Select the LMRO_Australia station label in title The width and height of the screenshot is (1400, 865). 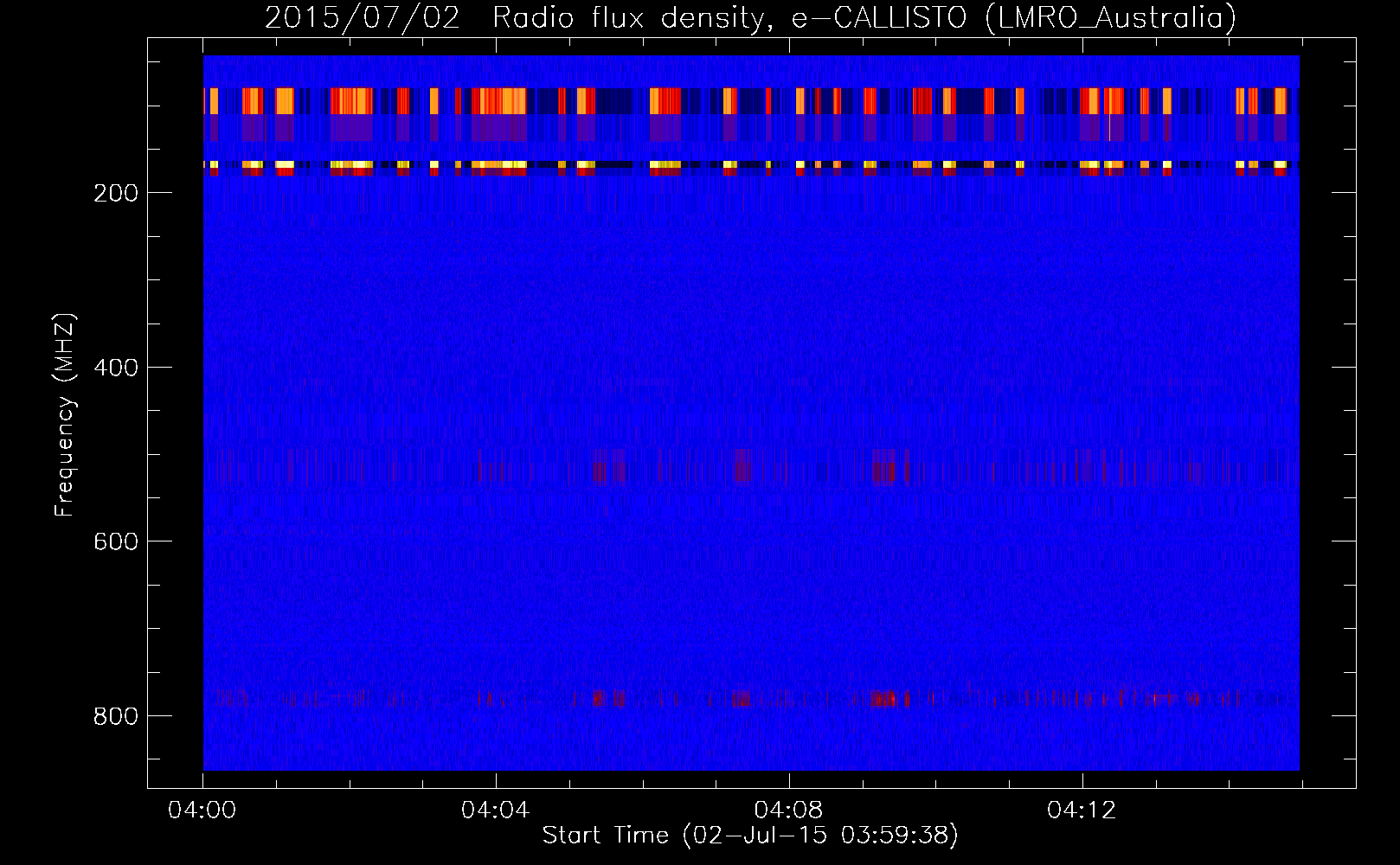pos(1111,17)
